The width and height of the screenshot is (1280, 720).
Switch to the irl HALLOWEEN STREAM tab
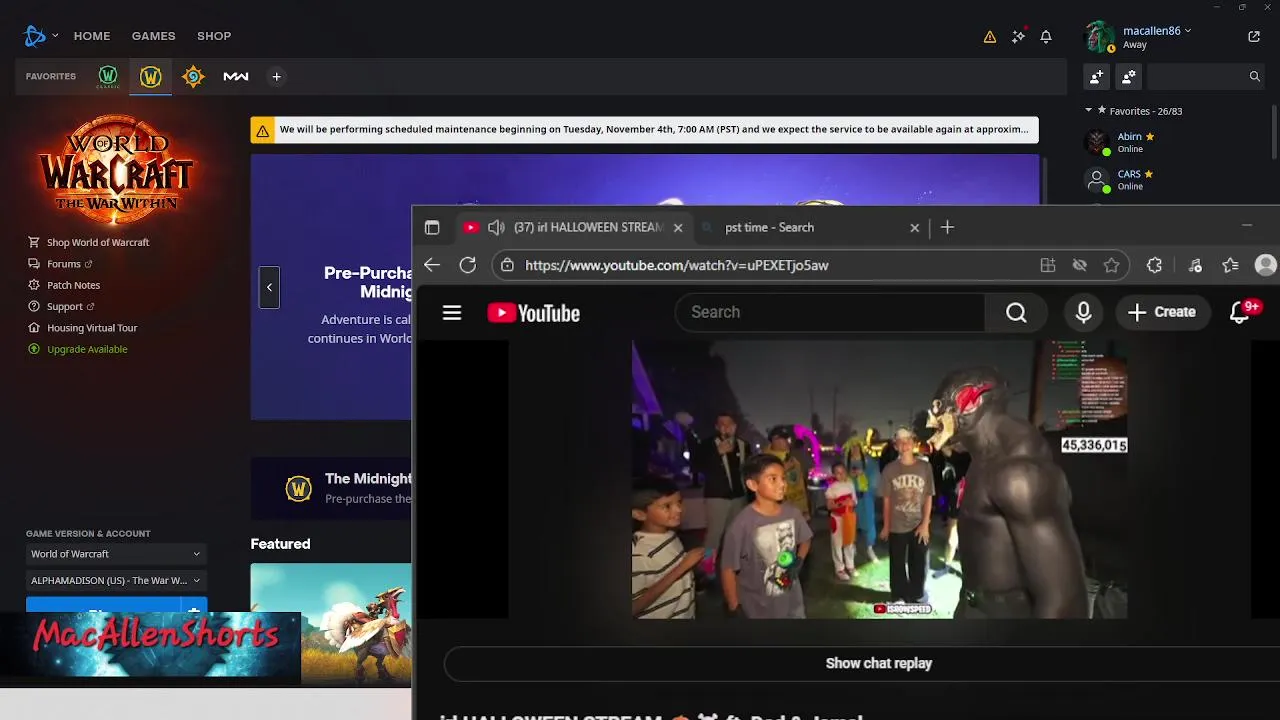point(574,228)
